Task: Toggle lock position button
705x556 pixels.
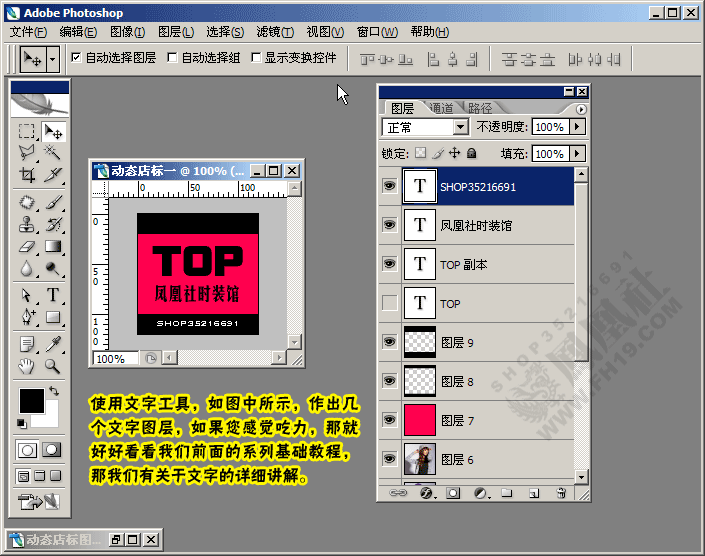Action: click(x=455, y=153)
